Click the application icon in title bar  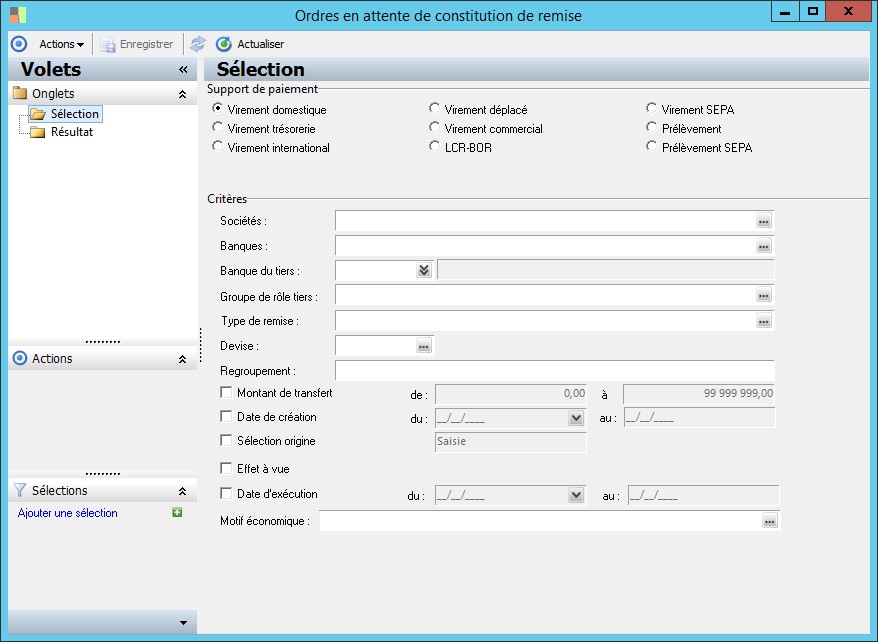point(17,15)
